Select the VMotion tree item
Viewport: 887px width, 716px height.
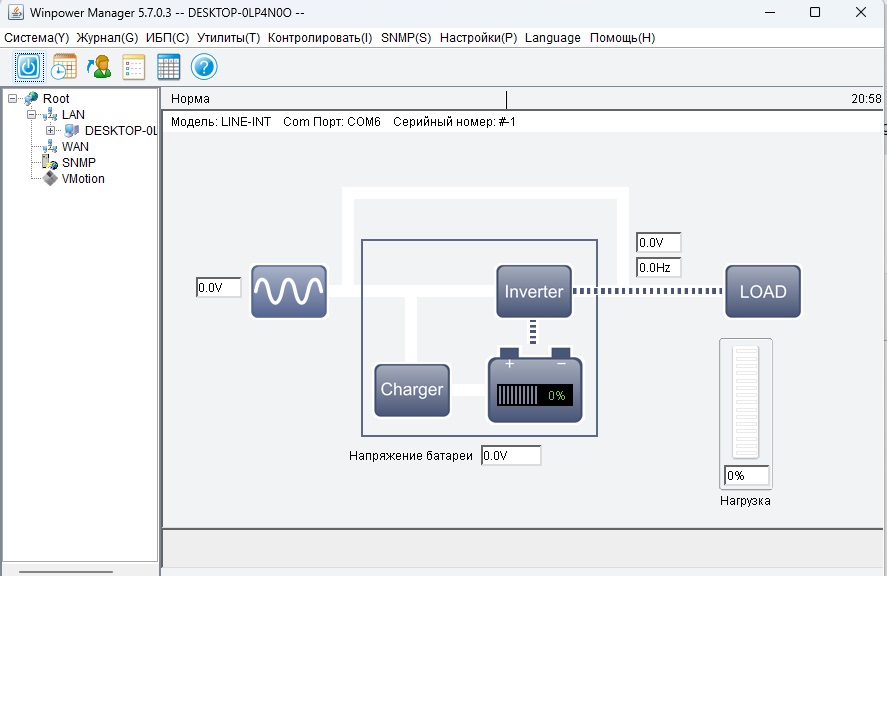83,178
